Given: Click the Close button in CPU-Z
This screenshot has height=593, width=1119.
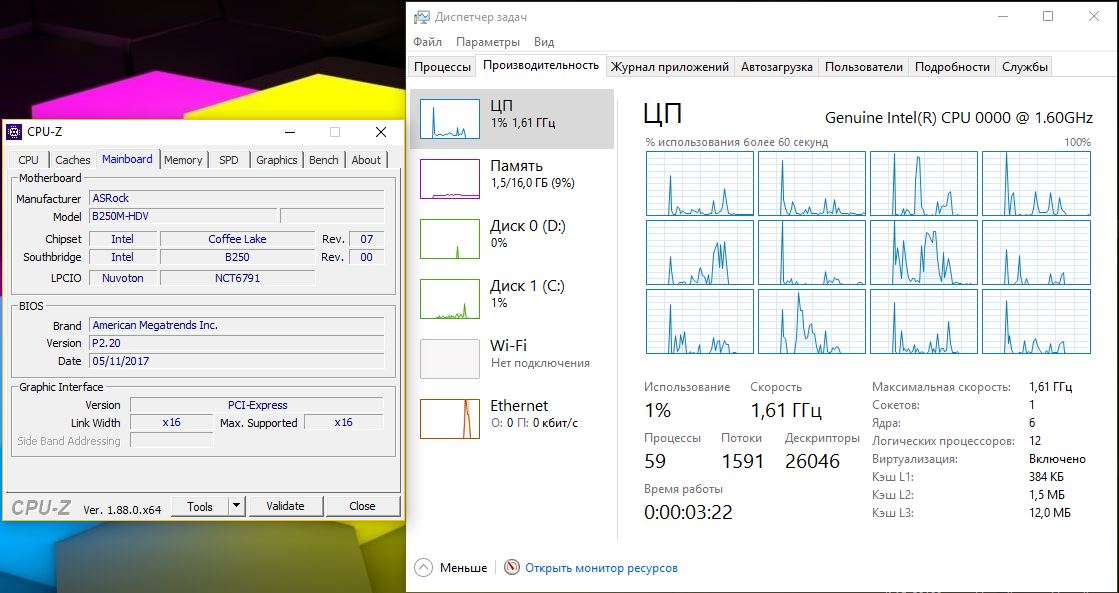Looking at the screenshot, I should click(363, 506).
